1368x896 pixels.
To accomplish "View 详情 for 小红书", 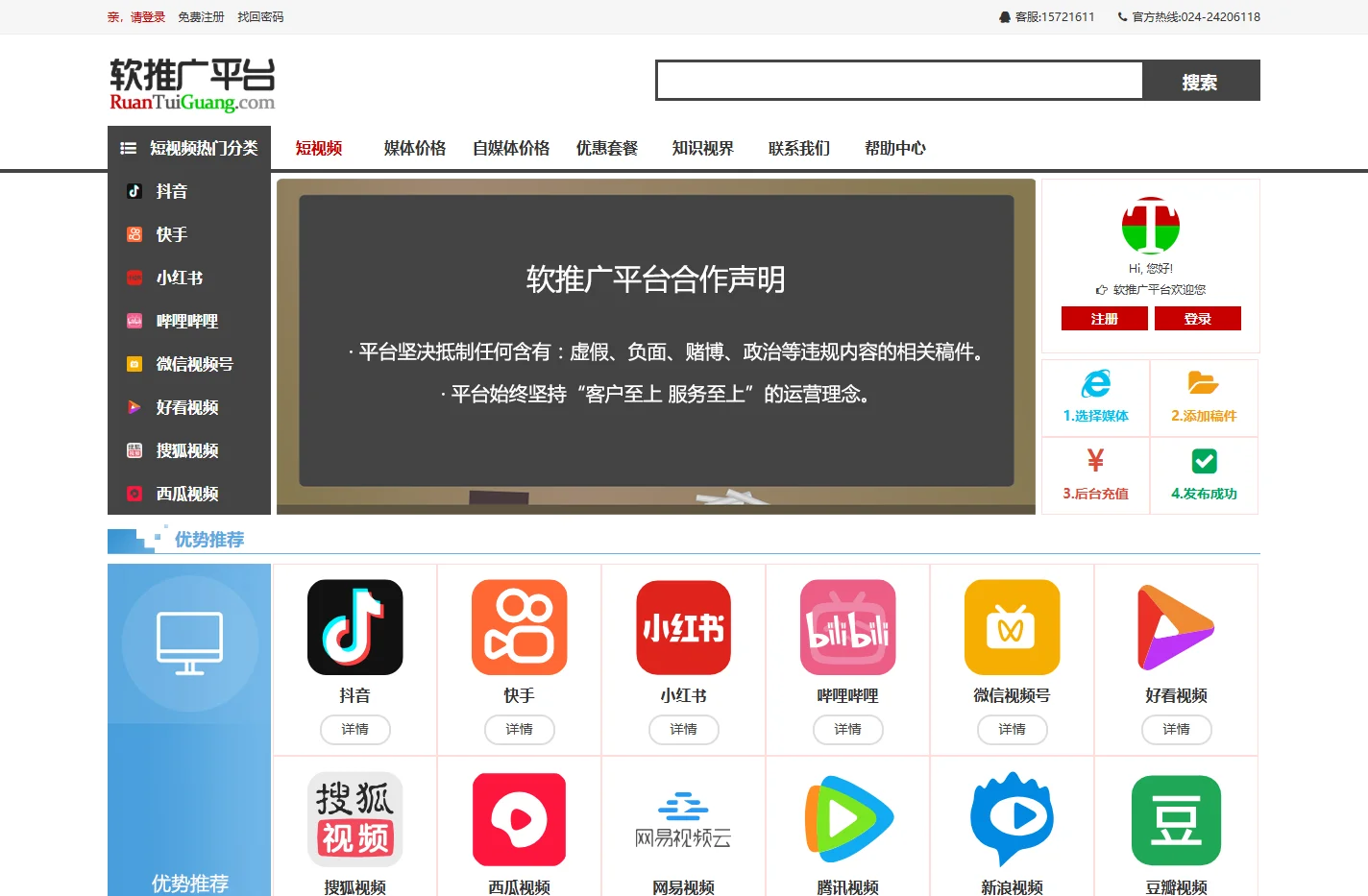I will tap(684, 730).
